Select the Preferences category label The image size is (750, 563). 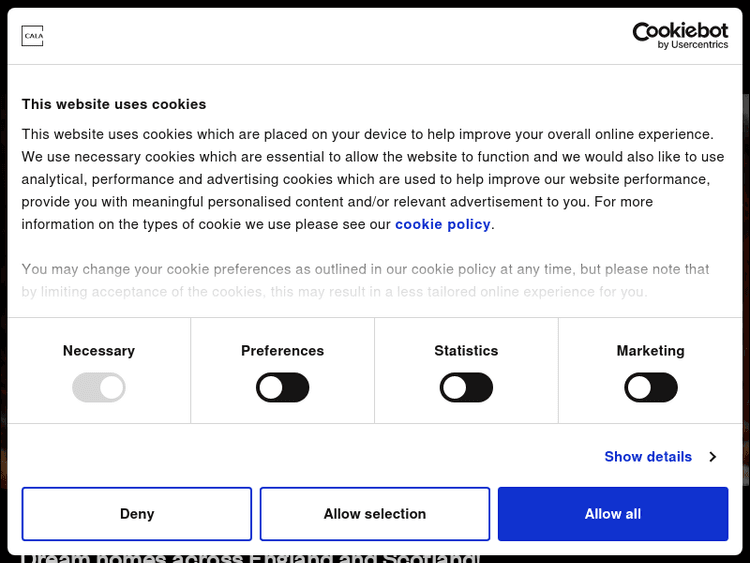point(283,351)
